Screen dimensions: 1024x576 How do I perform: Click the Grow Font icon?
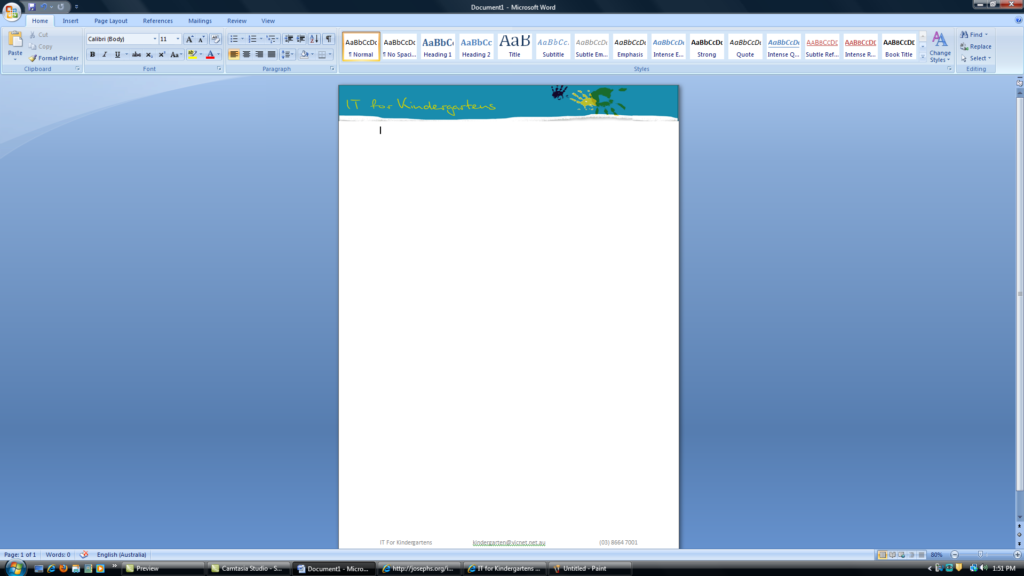[x=189, y=39]
